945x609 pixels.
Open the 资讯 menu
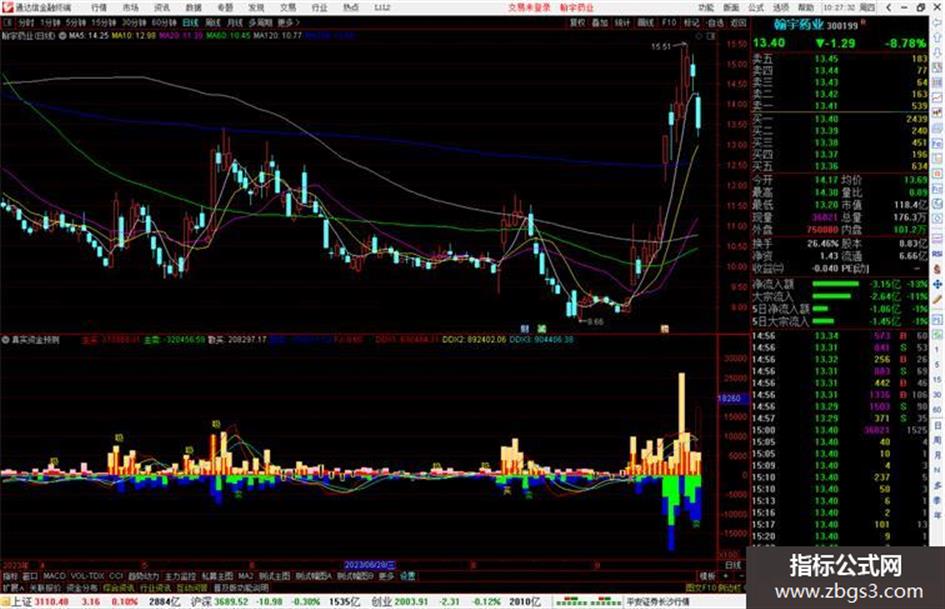(162, 8)
